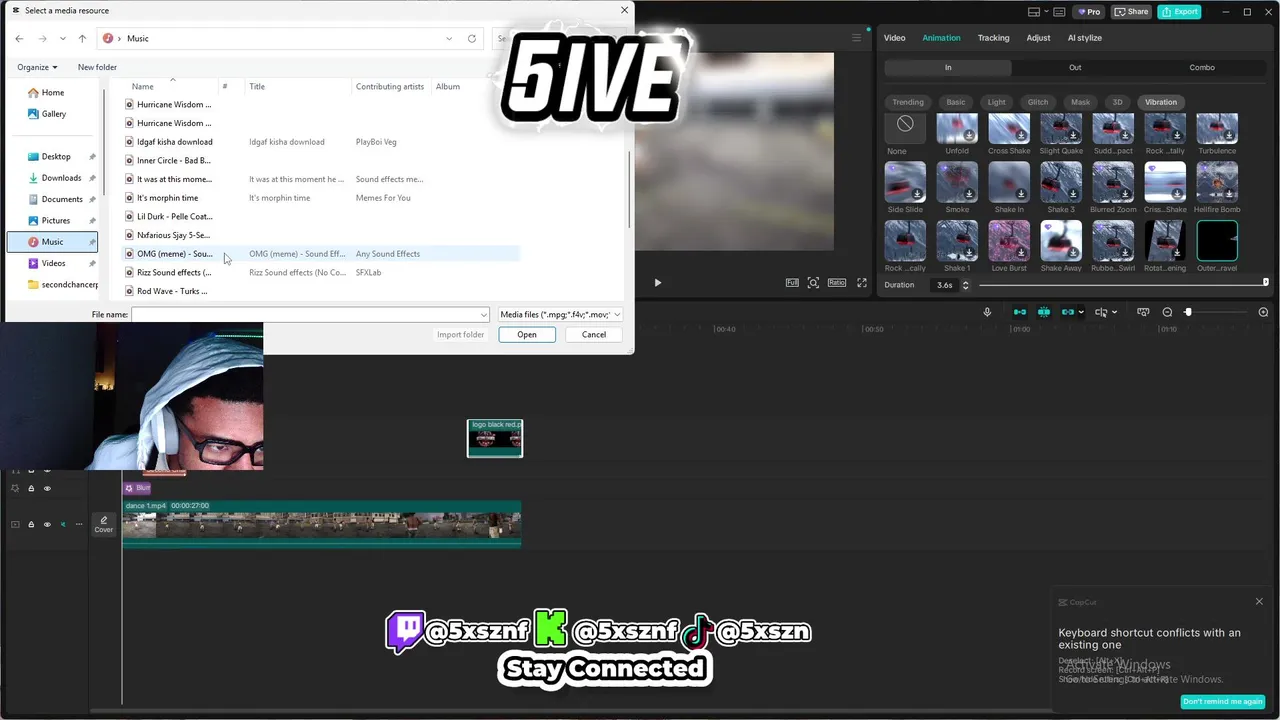Click the Back arrow in file dialog

[19, 38]
